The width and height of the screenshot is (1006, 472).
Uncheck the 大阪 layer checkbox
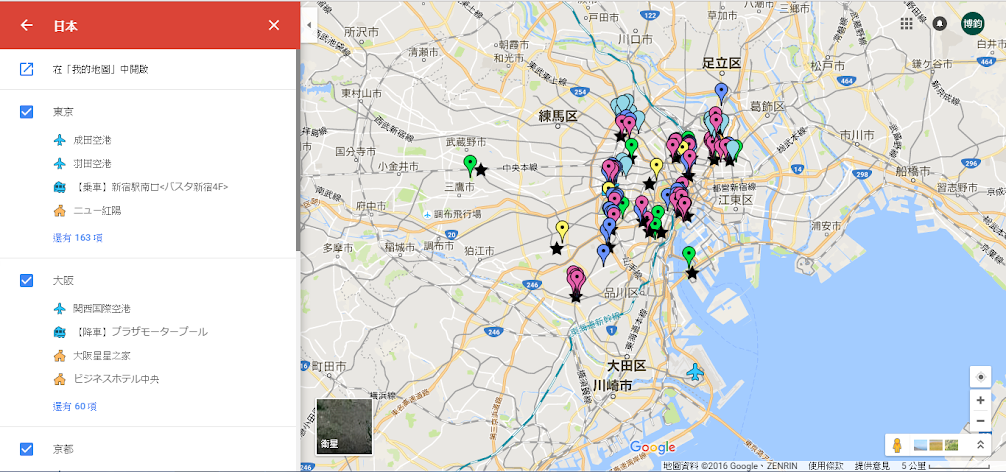tap(27, 281)
